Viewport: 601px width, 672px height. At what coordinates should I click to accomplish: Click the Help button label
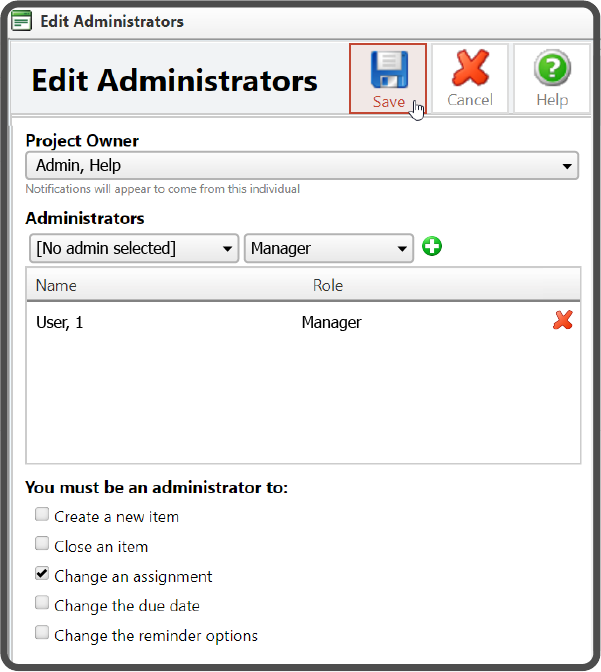pyautogui.click(x=551, y=100)
